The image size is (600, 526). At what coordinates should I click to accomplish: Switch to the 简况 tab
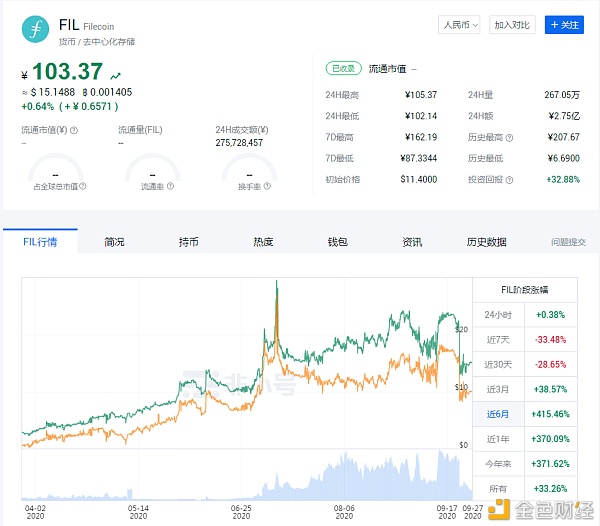[x=114, y=242]
